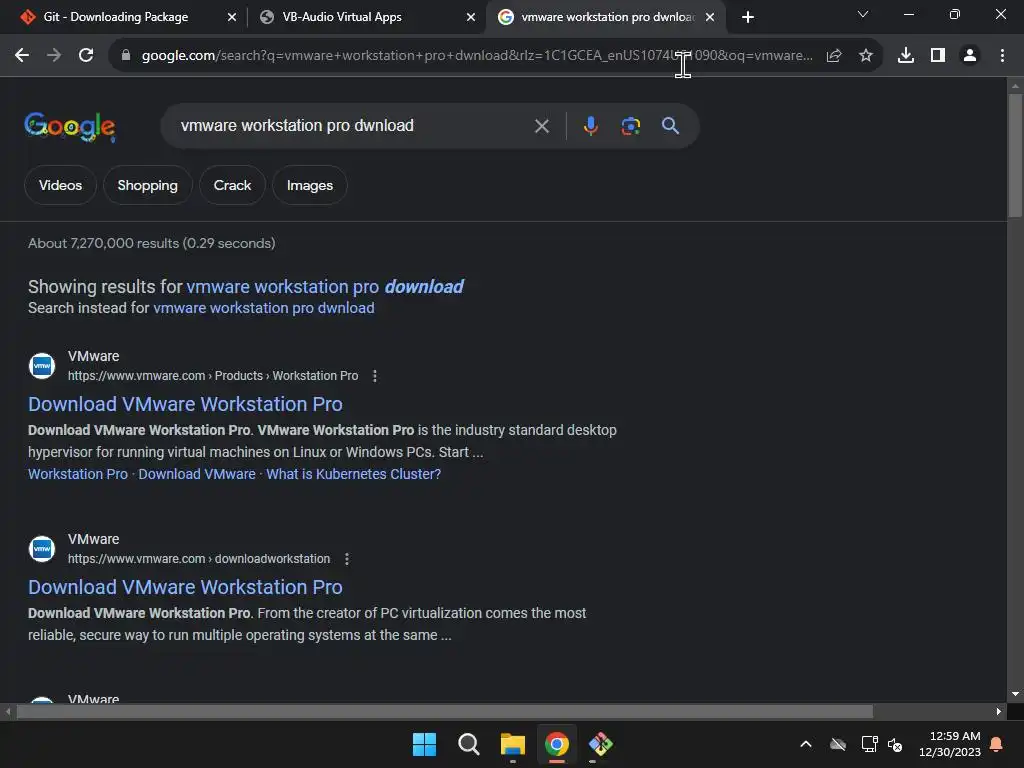Open the clock and calendar flyout
This screenshot has width=1024, height=768.
(x=950, y=744)
